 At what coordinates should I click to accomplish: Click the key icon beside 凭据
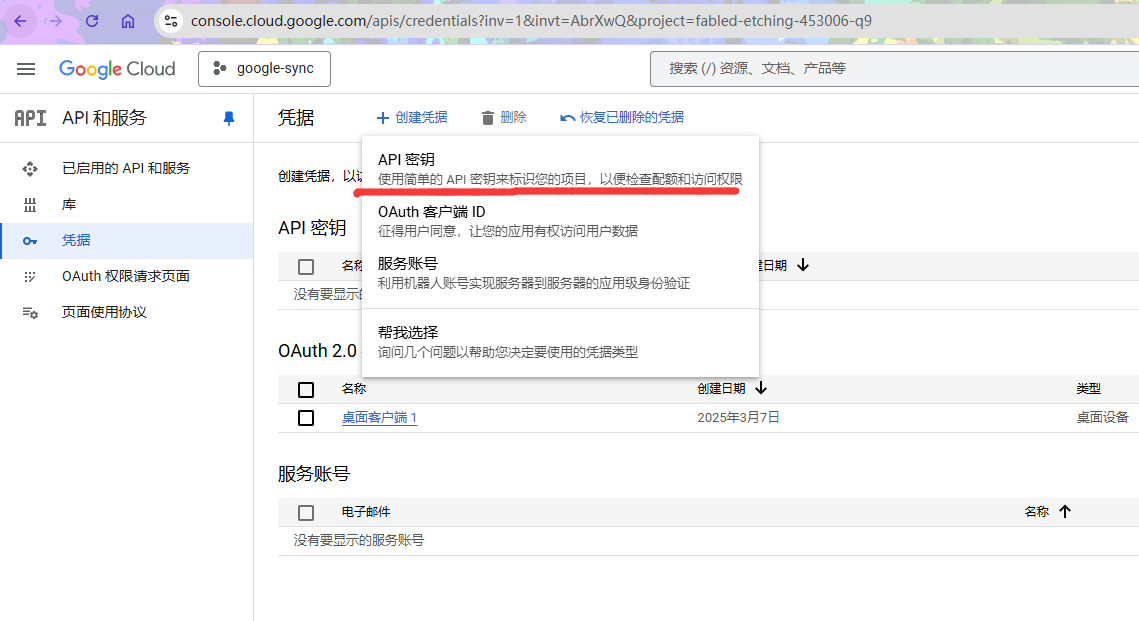click(30, 241)
